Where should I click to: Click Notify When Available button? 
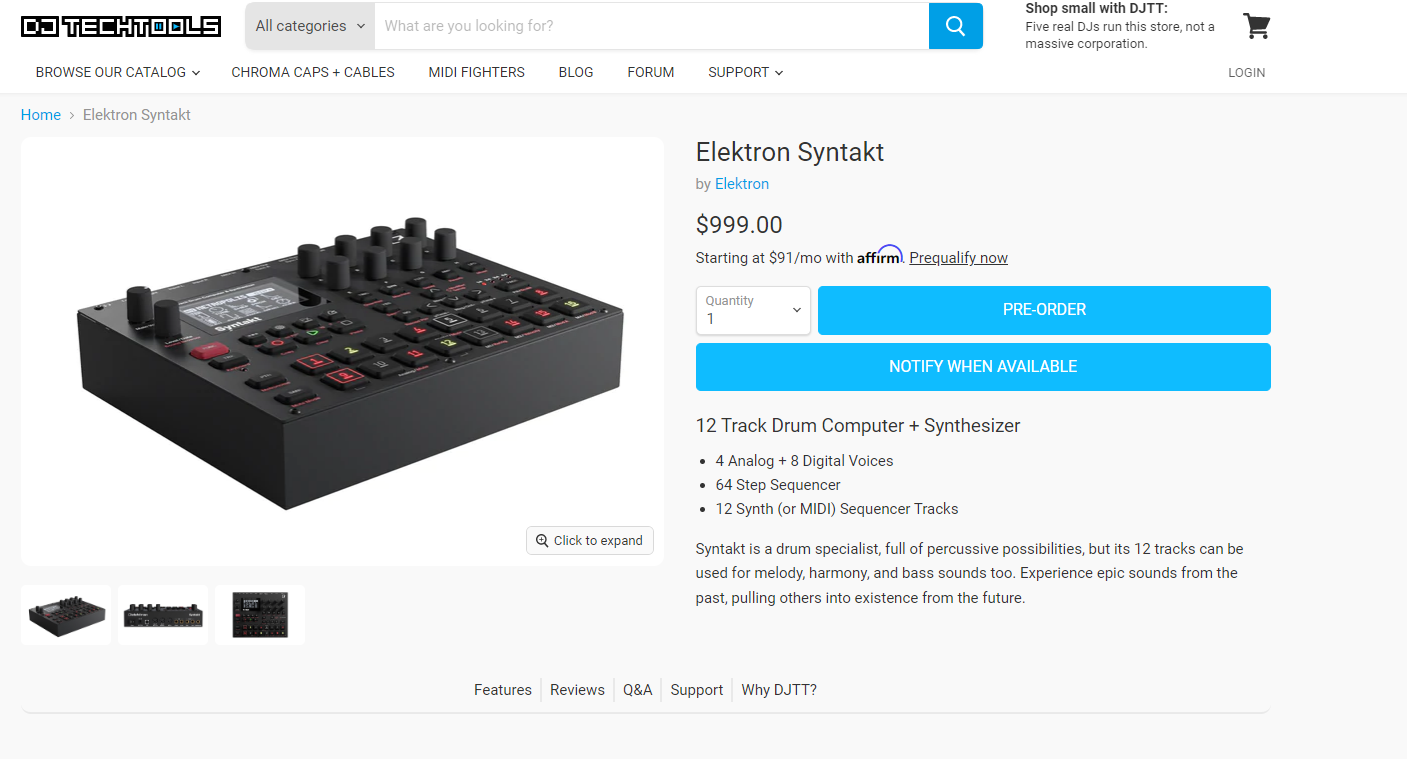(x=983, y=367)
